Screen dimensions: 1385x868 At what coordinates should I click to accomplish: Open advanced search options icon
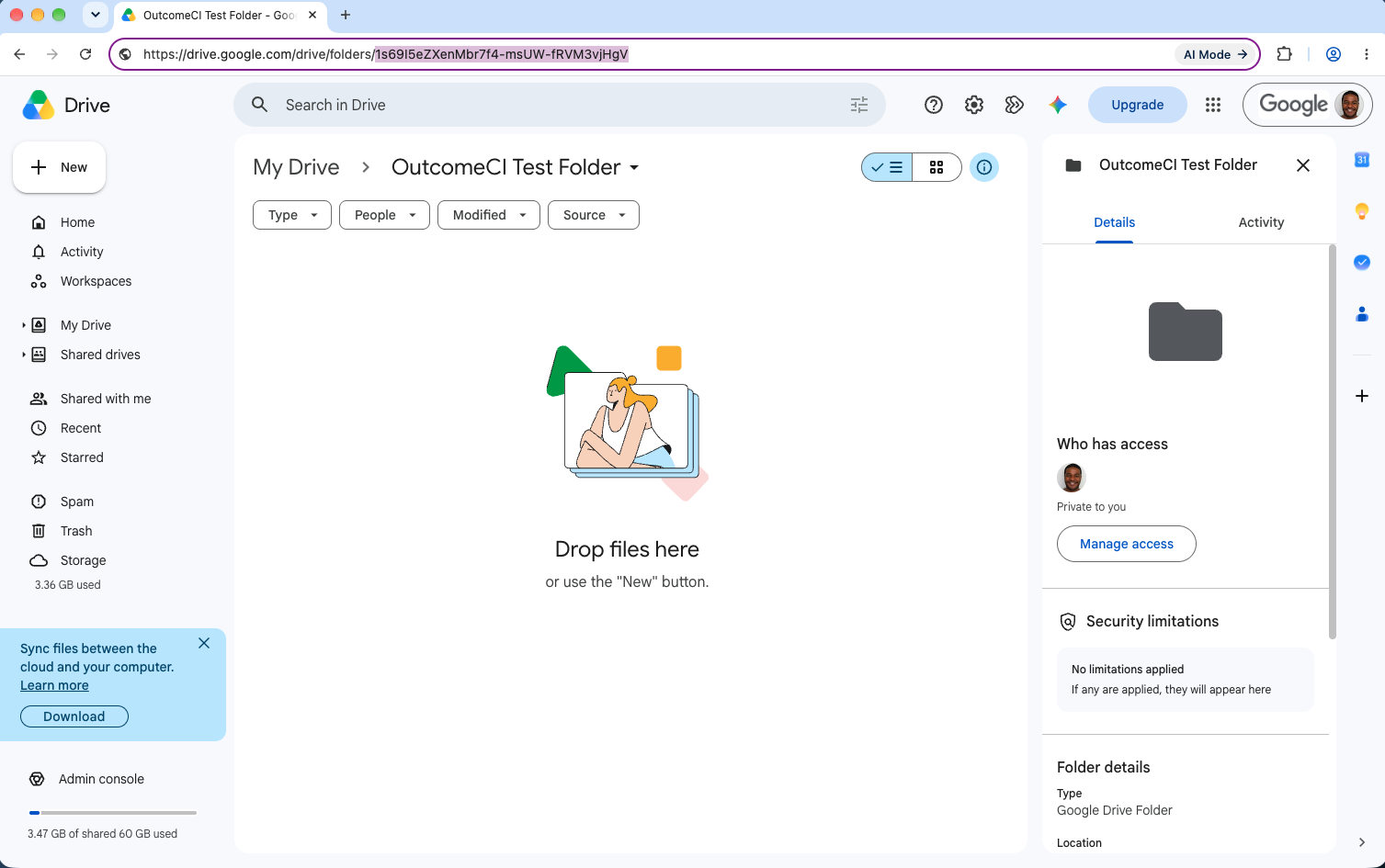pos(859,105)
